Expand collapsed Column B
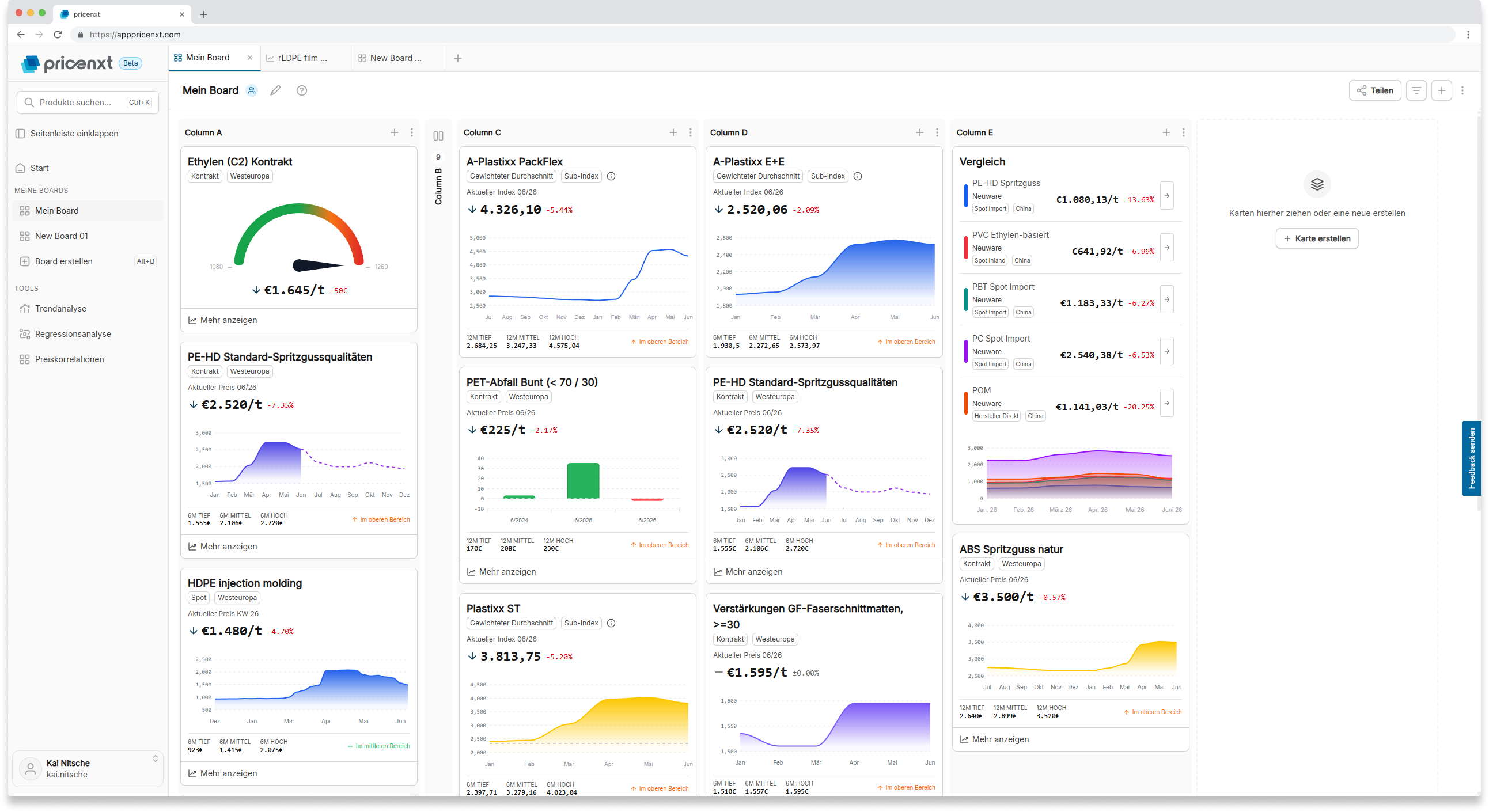Screen dimensions: 1489x812 (438, 136)
